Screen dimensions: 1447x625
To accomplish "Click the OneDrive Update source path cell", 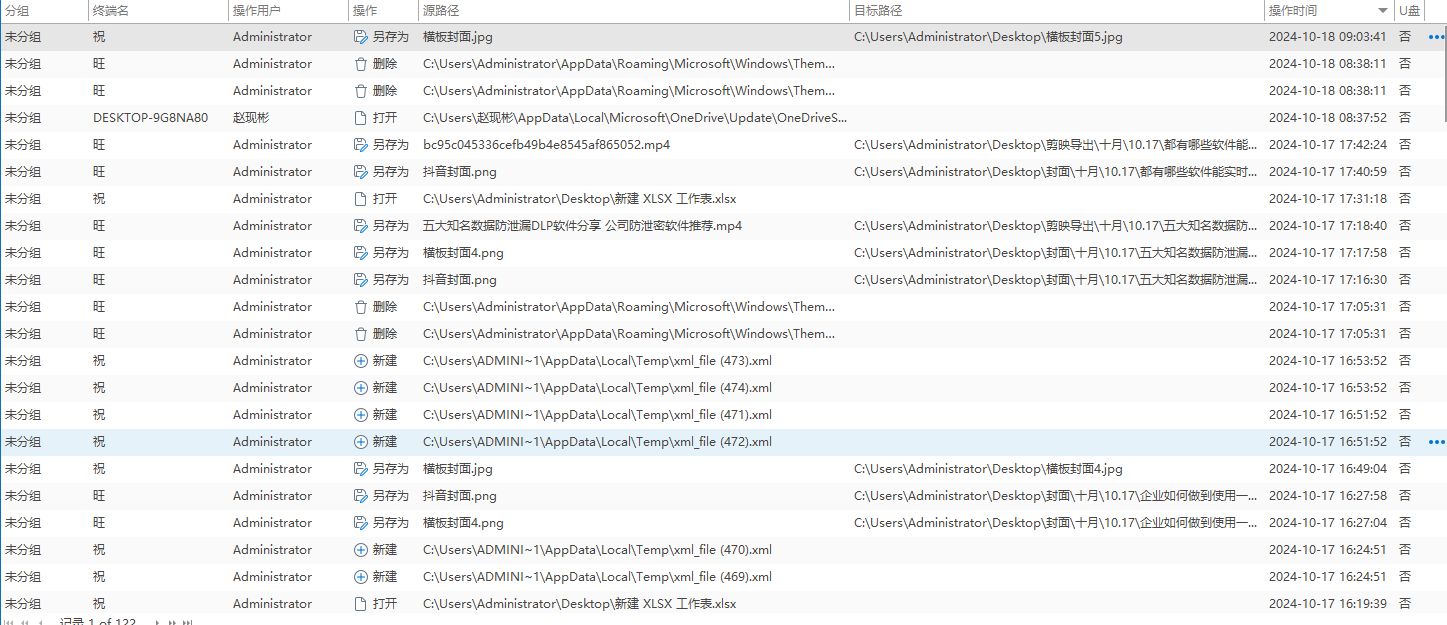I will pyautogui.click(x=635, y=118).
